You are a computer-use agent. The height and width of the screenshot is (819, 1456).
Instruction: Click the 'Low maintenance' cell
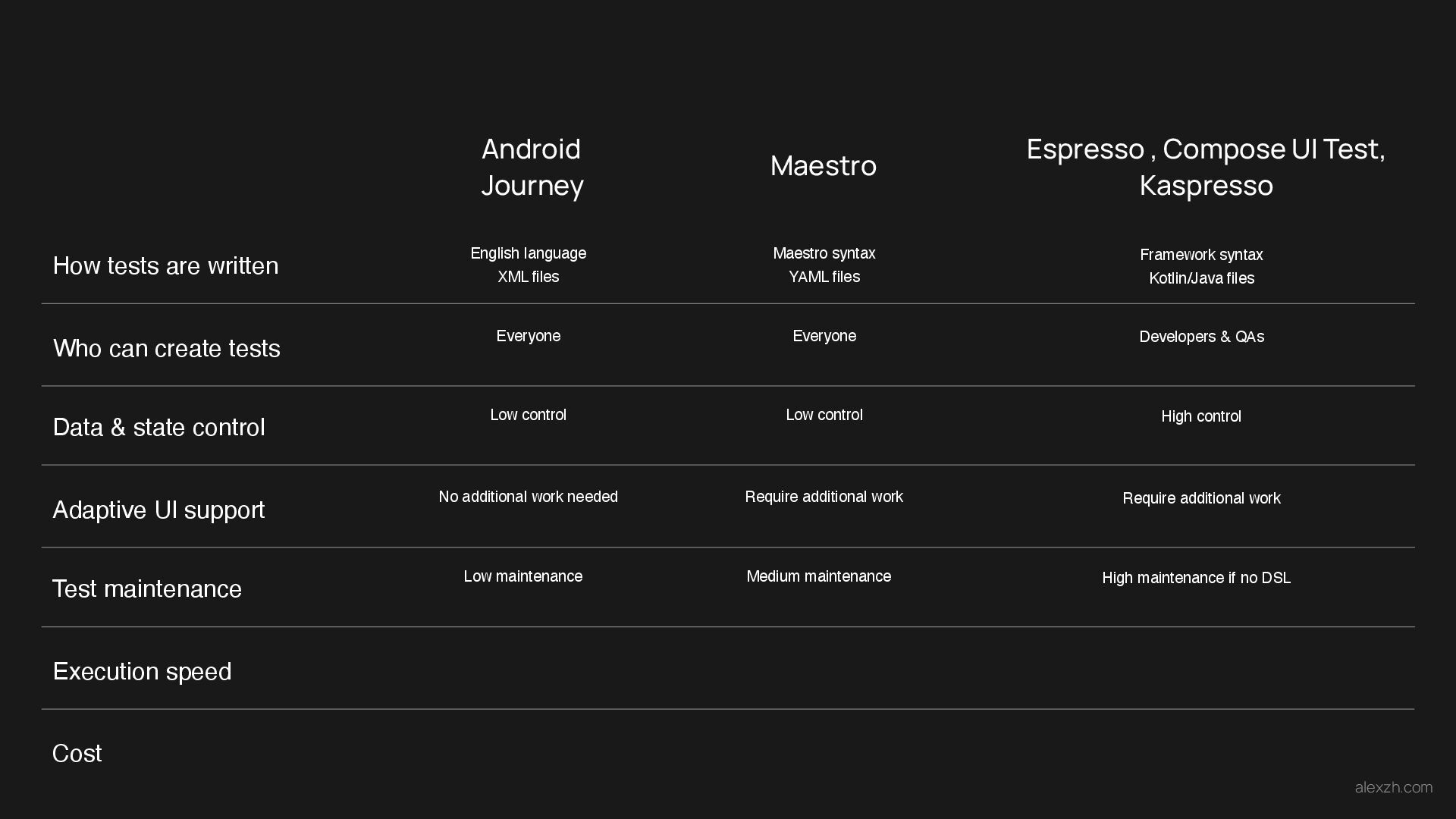(522, 576)
